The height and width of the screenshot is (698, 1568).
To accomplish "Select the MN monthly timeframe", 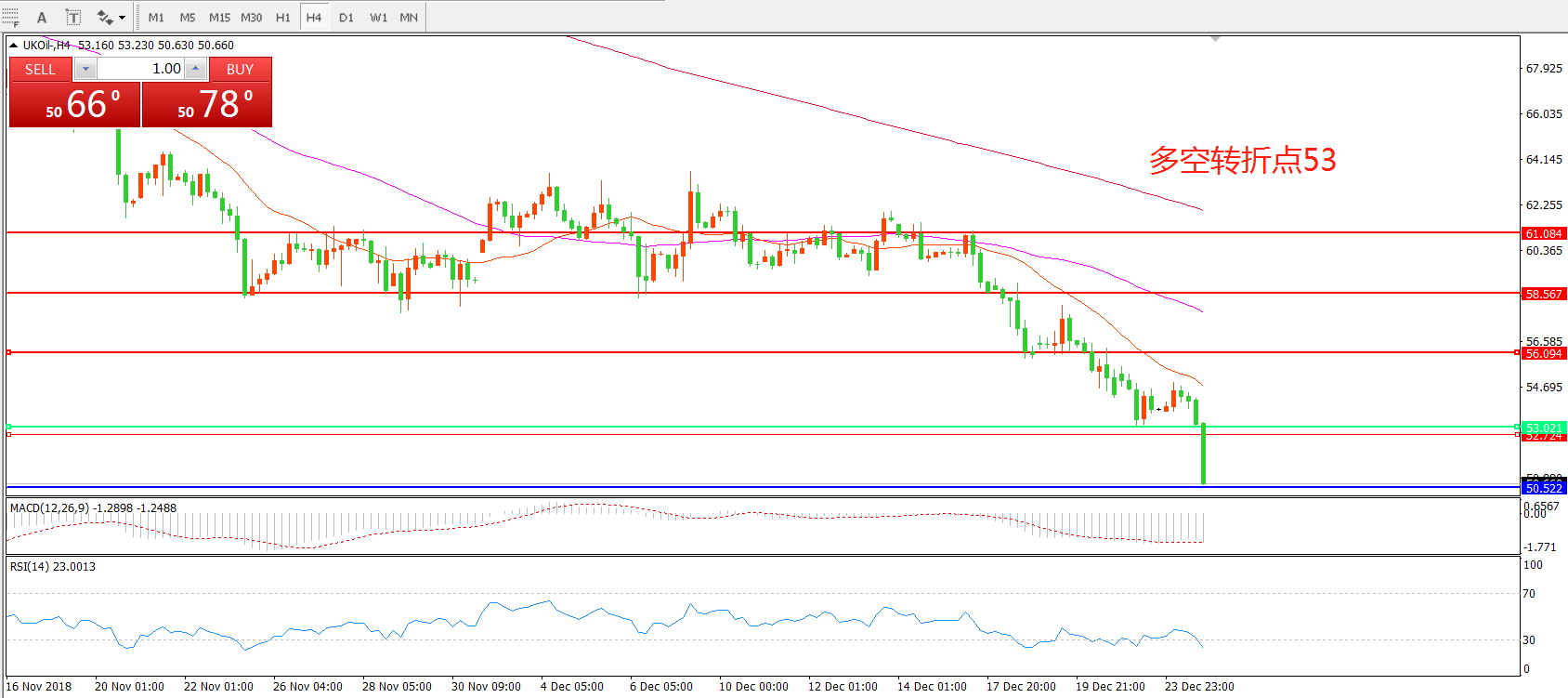I will 409,18.
